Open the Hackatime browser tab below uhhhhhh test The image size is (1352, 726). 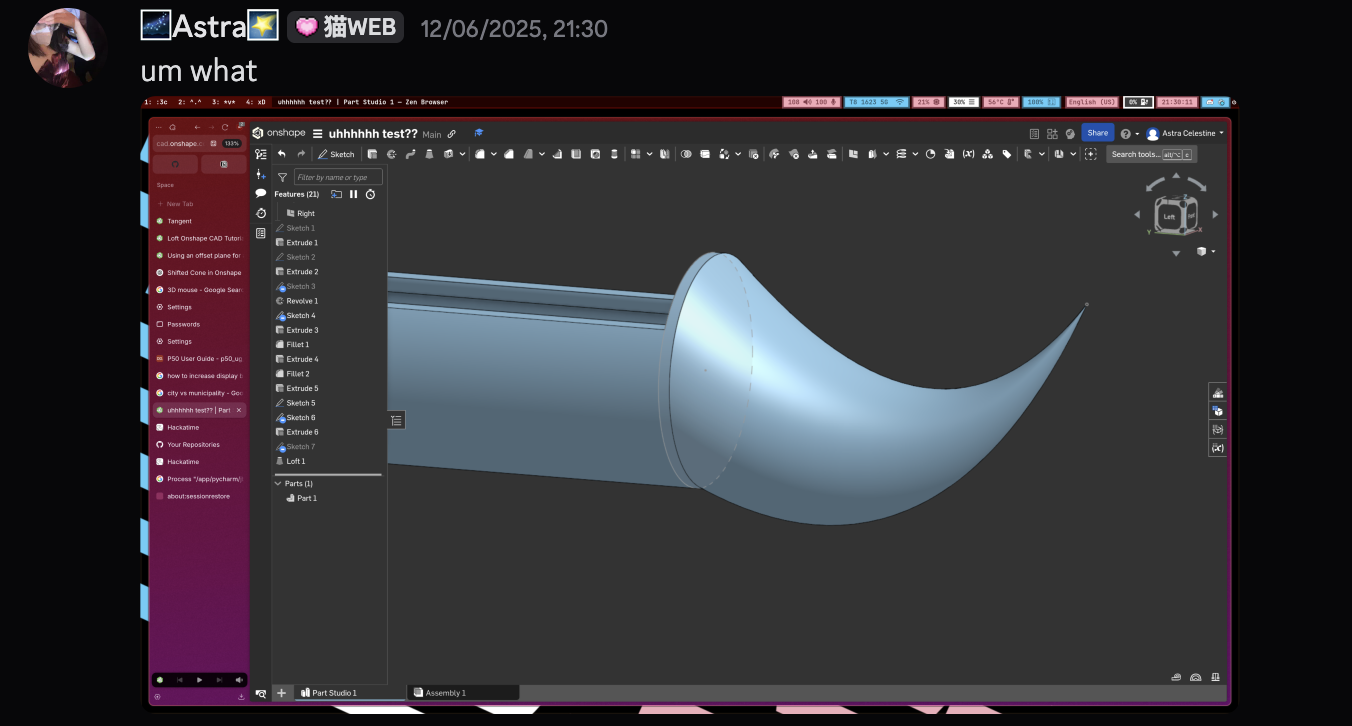(x=183, y=427)
